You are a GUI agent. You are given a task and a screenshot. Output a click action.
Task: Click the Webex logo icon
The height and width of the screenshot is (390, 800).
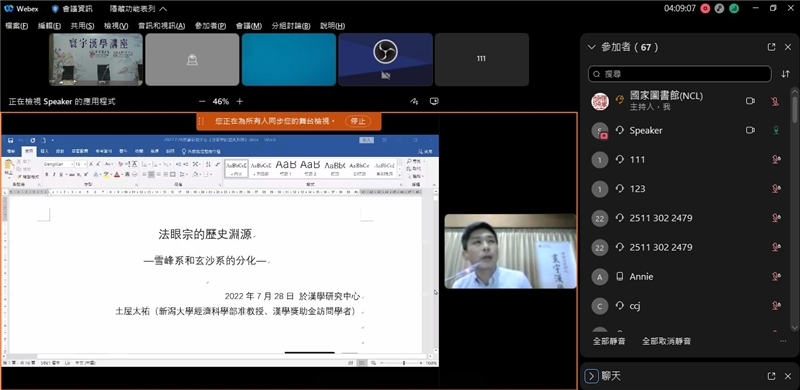click(9, 9)
